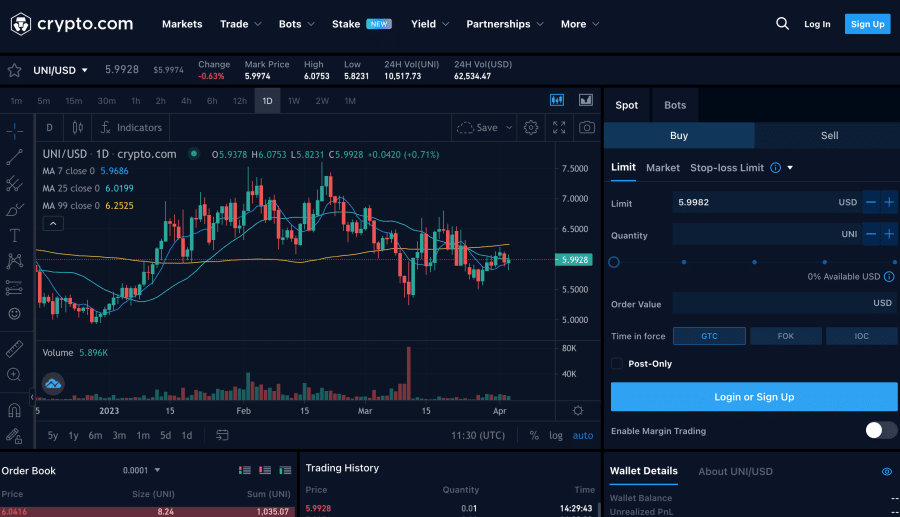
Task: Select the long position prediction tool
Action: (x=14, y=287)
